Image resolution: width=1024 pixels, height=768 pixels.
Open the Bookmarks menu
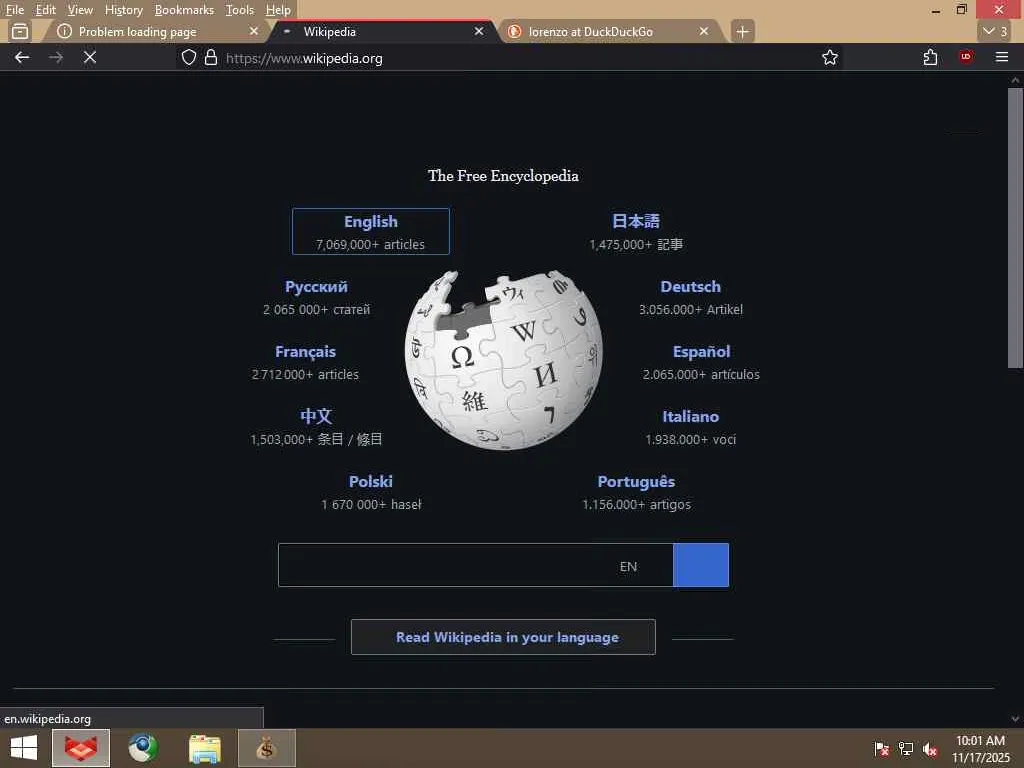pos(184,10)
